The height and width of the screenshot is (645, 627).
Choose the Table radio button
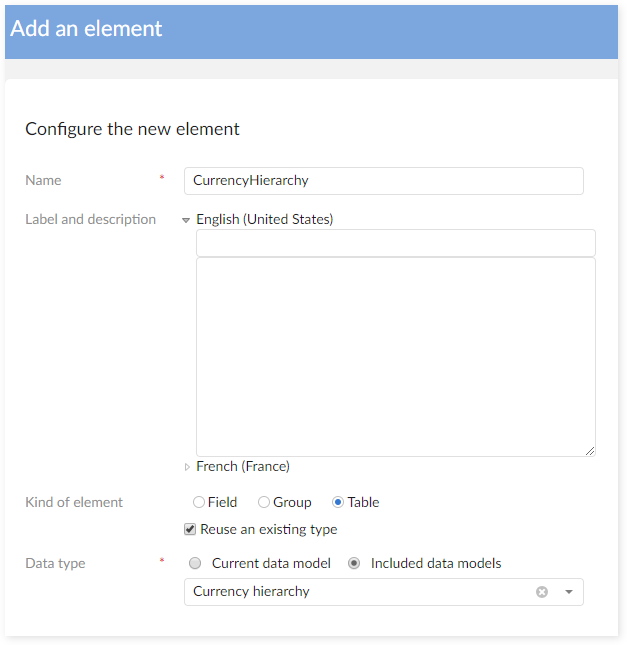pos(338,503)
